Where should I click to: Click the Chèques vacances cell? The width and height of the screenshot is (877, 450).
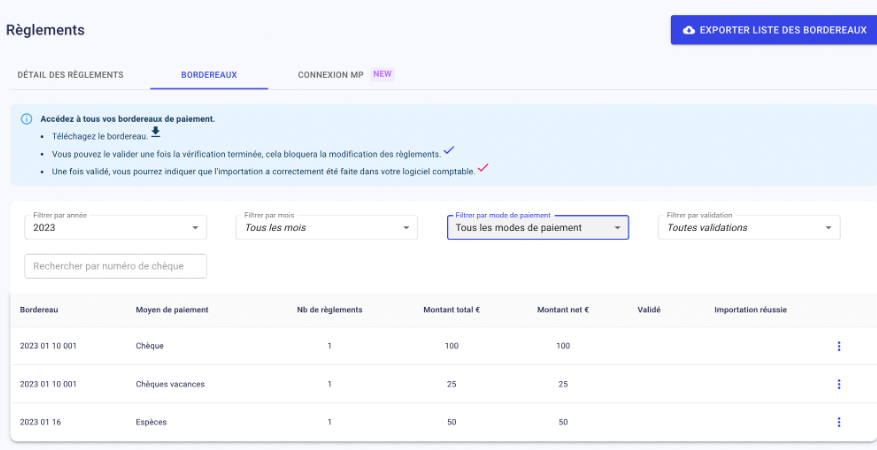tap(170, 384)
